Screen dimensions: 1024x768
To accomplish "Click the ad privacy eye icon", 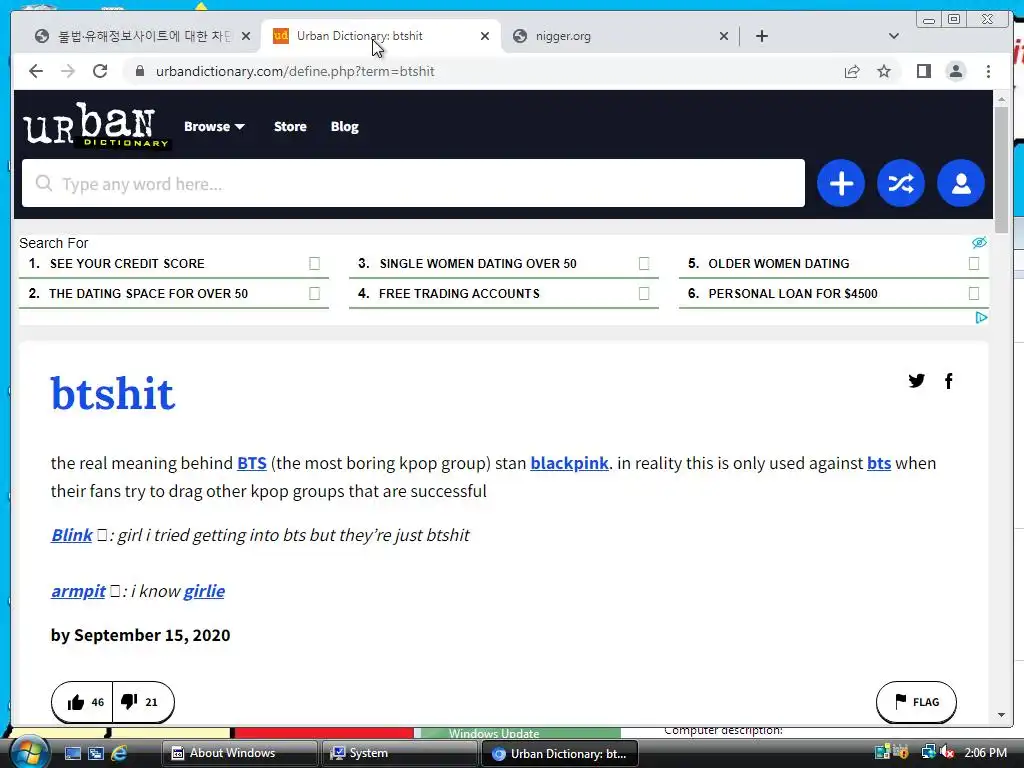I will (x=979, y=243).
